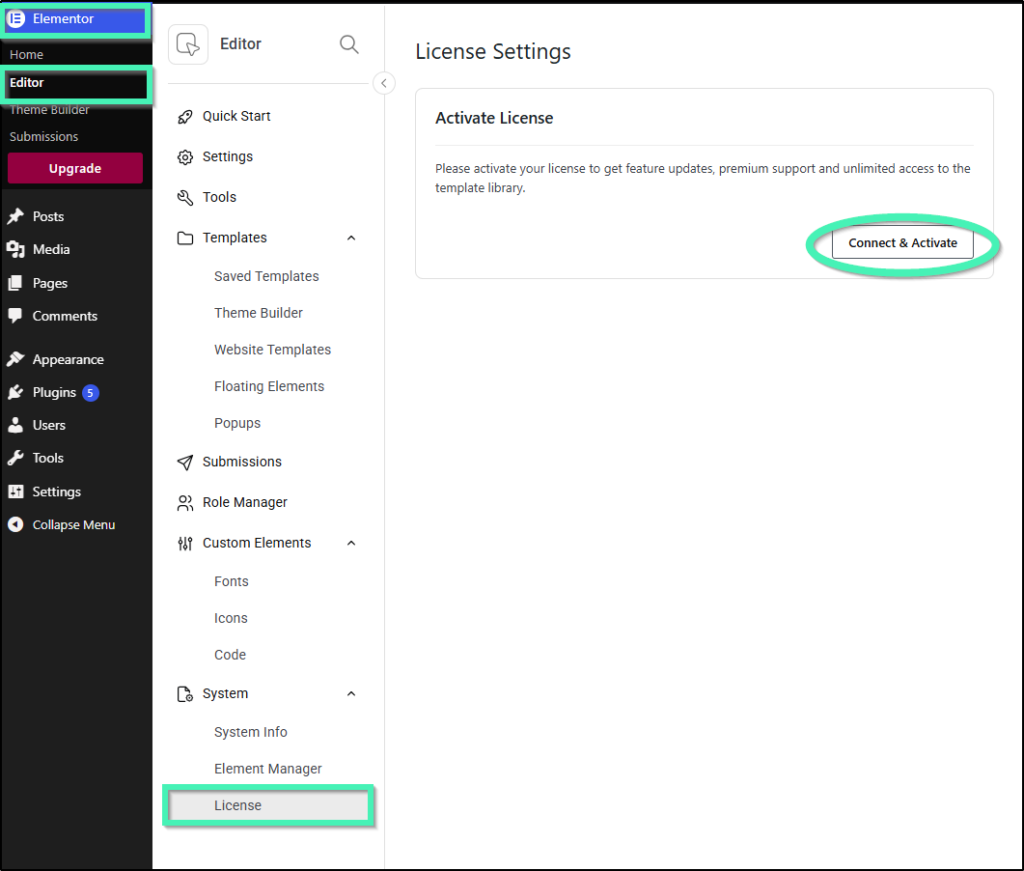Open the search magnifier icon
1024x871 pixels.
[349, 44]
